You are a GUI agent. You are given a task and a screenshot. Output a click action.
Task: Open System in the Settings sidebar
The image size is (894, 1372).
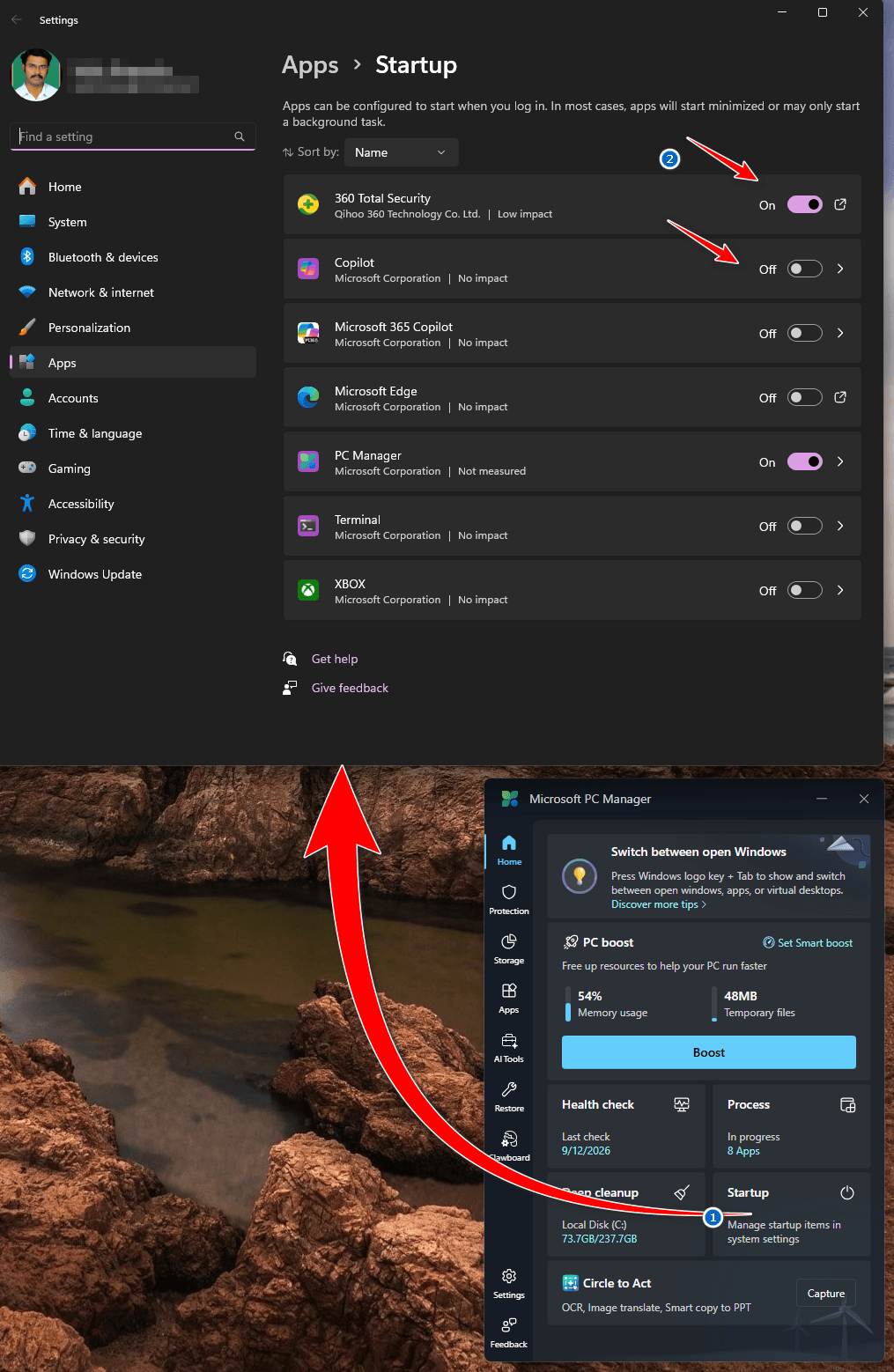133,222
